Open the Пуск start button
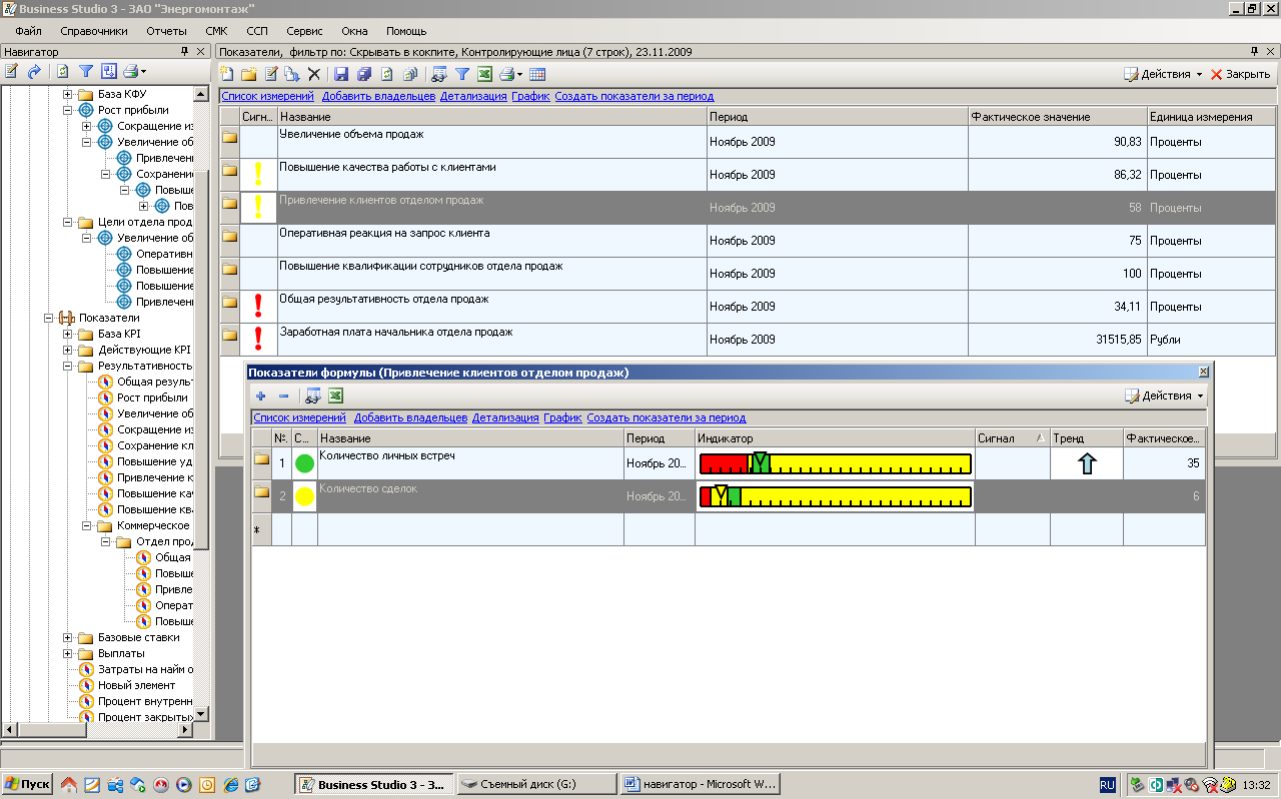The image size is (1281, 799). 27,784
